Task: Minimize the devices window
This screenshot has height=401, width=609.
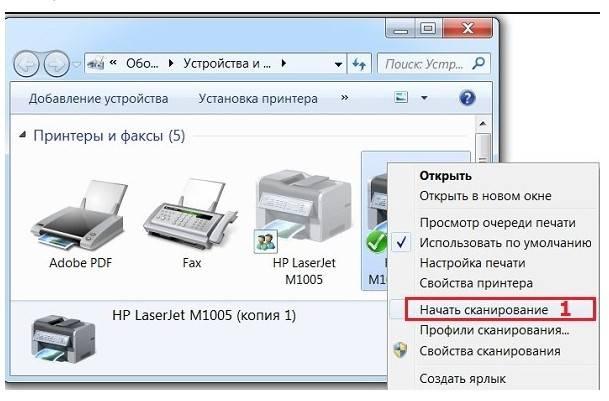Action: click(402, 28)
